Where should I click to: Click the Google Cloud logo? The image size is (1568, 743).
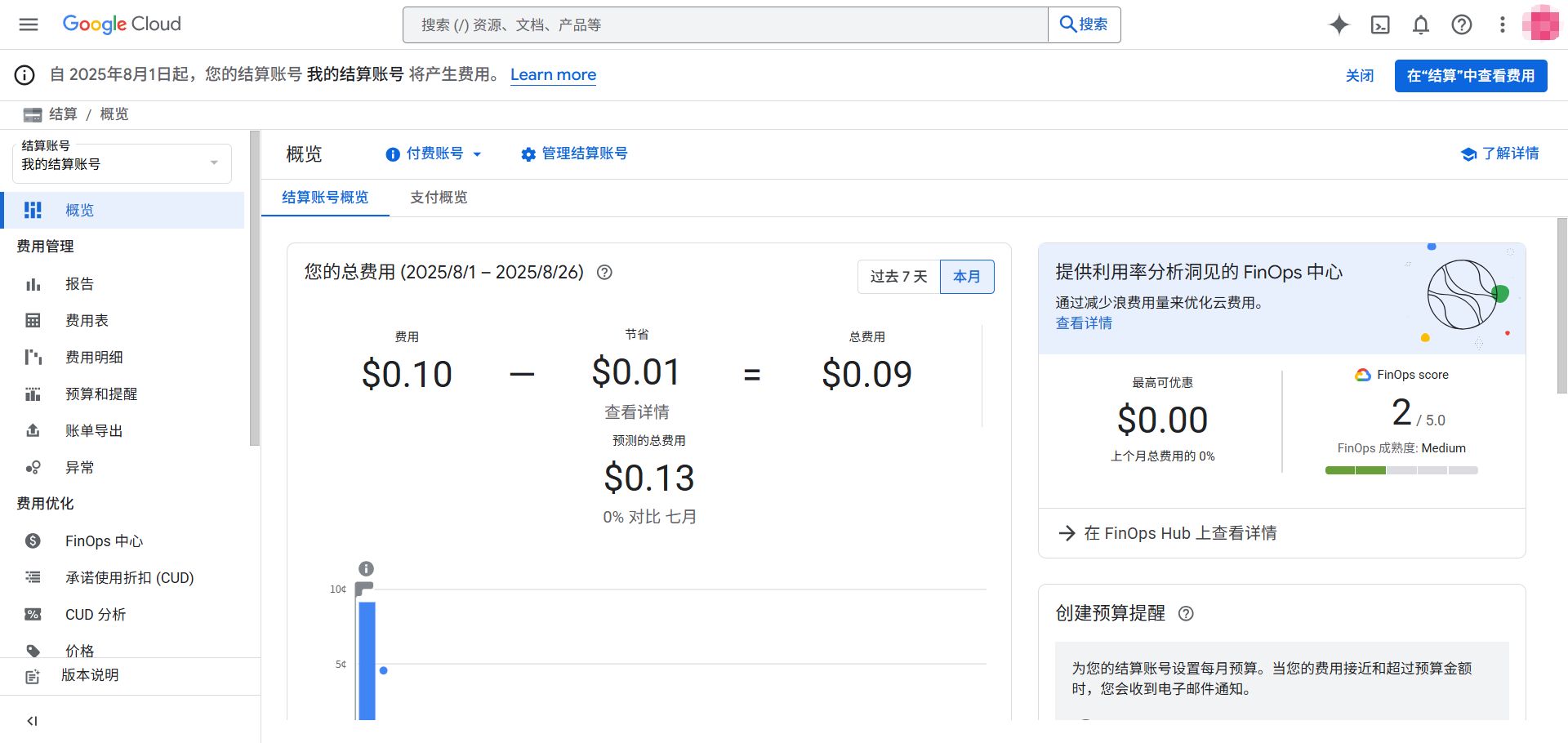(122, 24)
